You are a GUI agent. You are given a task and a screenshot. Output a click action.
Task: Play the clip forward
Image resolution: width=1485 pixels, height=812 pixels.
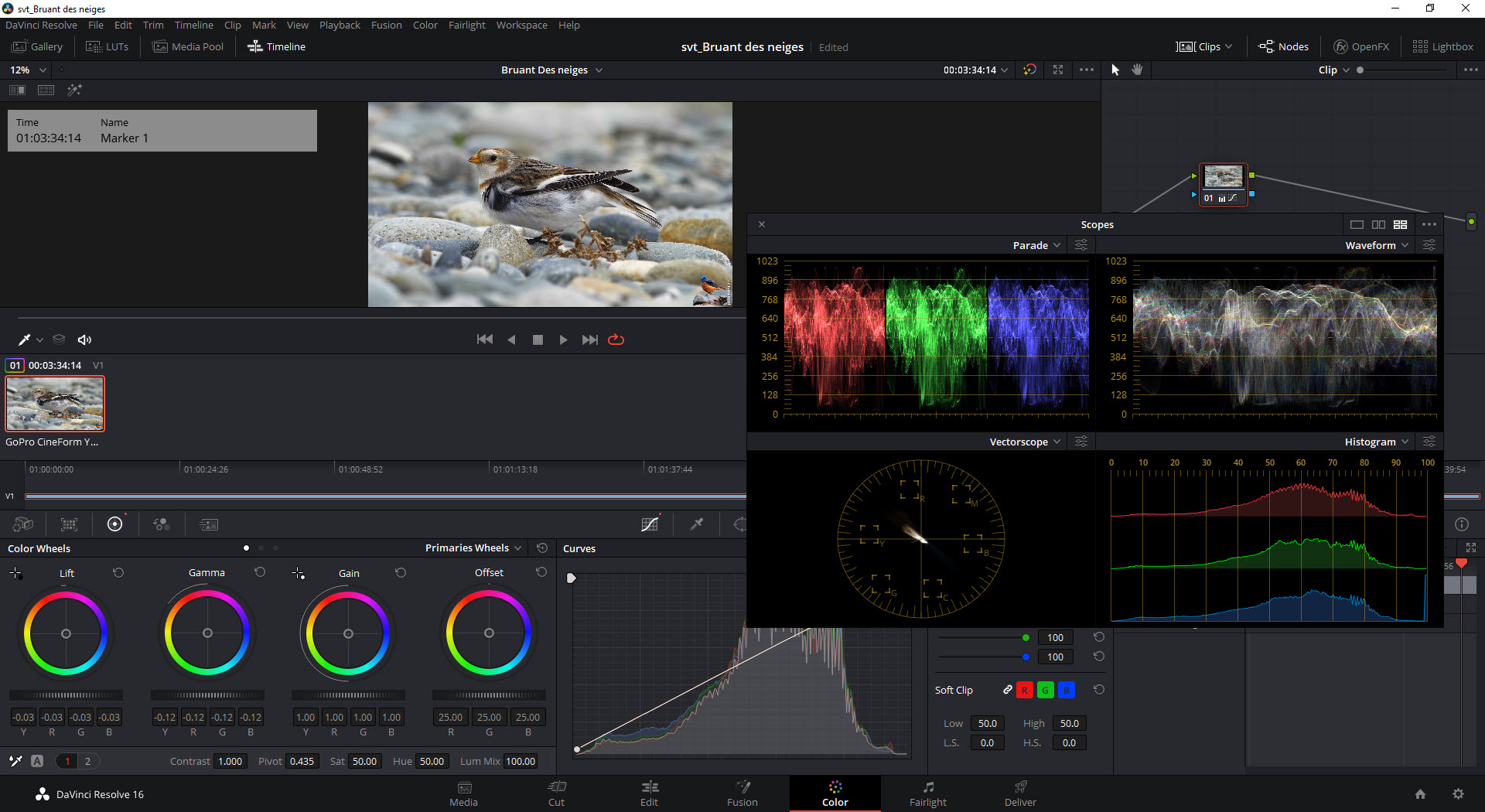(x=563, y=339)
